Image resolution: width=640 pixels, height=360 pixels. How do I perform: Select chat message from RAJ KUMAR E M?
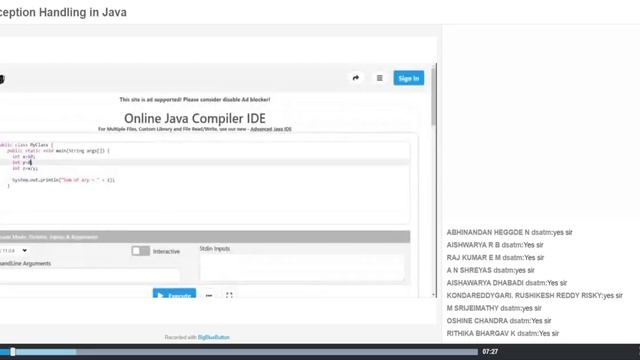pos(495,258)
